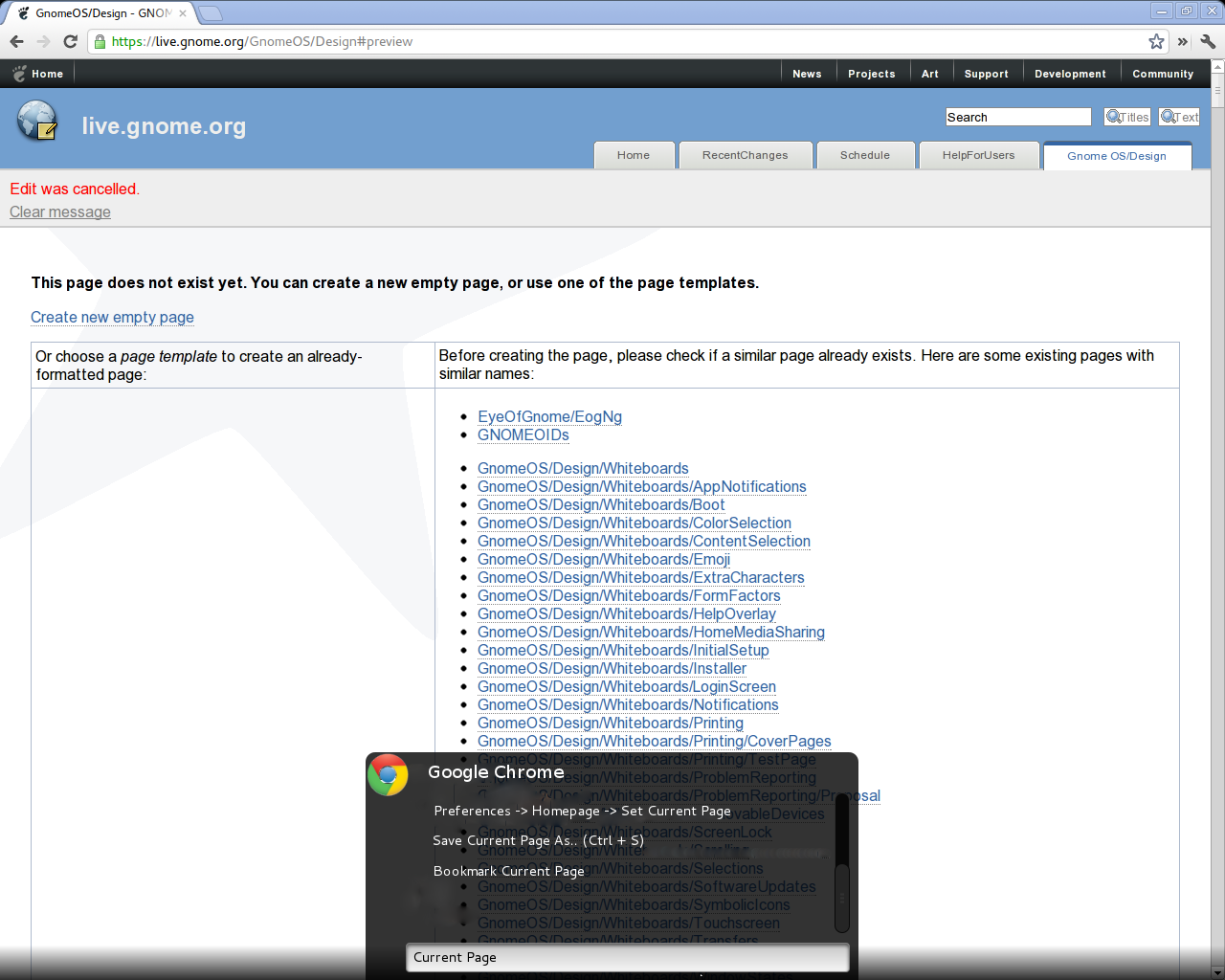Switch to the wiki Home tab

pos(634,155)
